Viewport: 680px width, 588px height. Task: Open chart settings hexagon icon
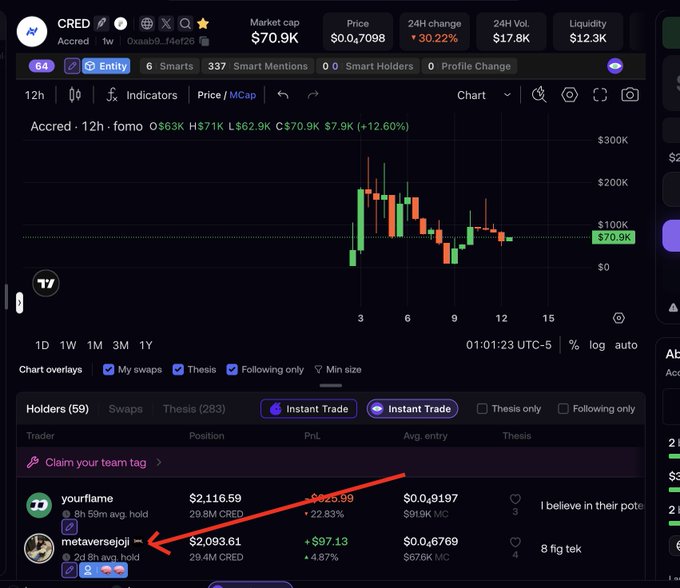(x=569, y=95)
